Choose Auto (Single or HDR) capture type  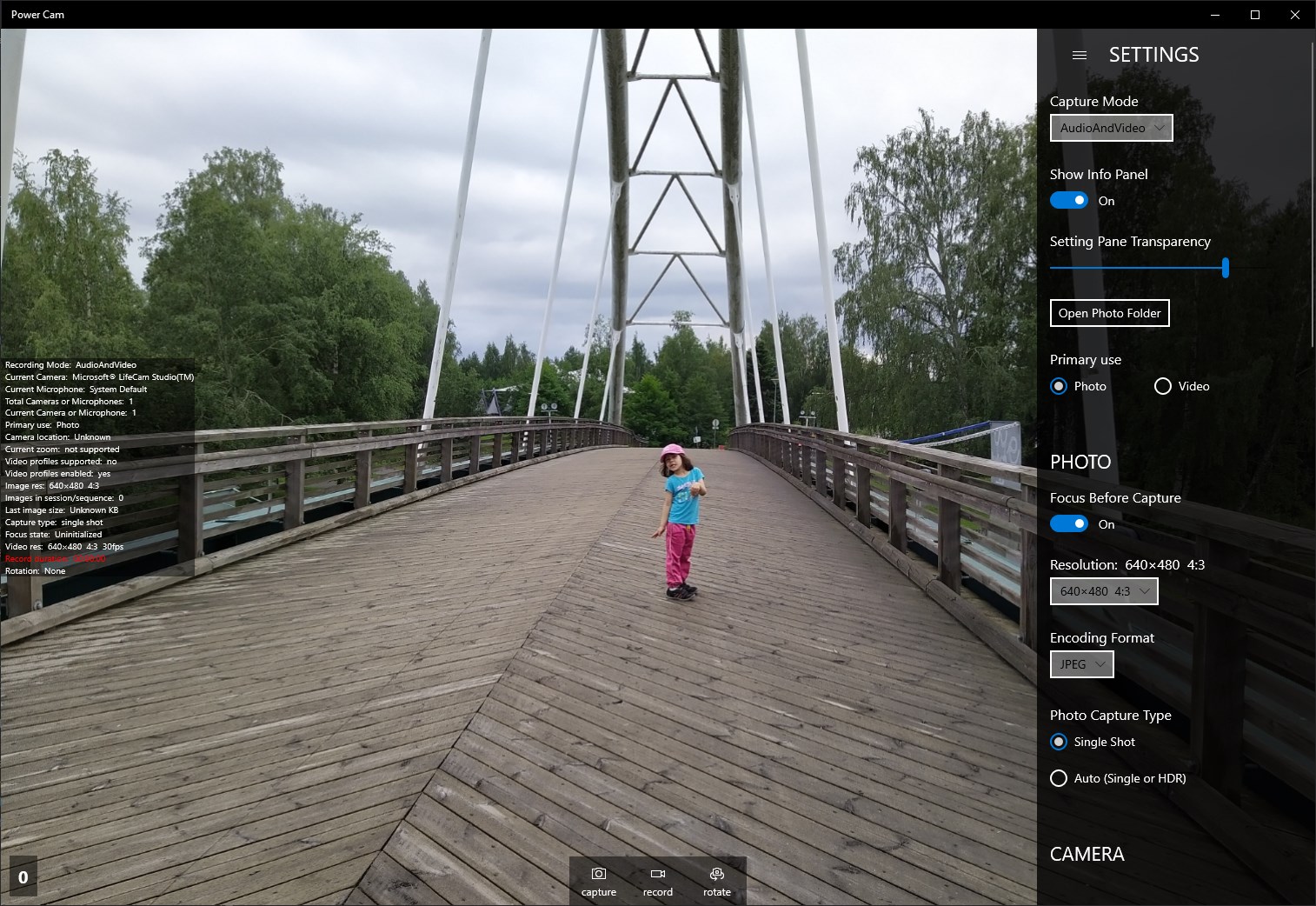click(1058, 778)
